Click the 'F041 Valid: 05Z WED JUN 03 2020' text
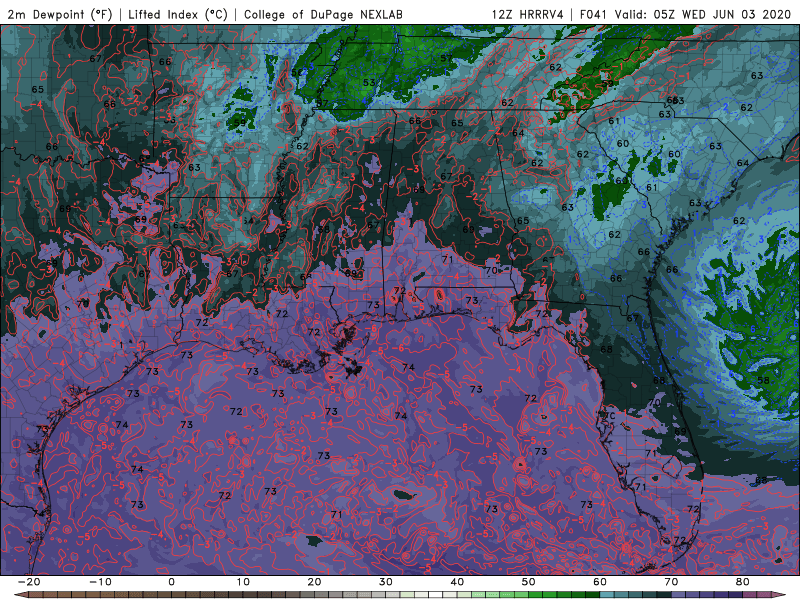This screenshot has width=800, height=600. click(x=685, y=14)
